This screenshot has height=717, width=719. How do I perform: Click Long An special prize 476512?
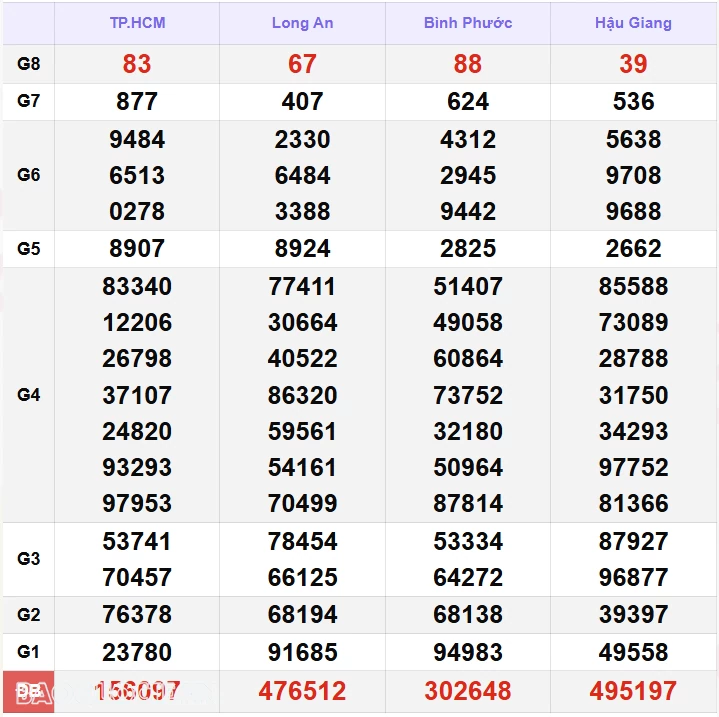[x=302, y=691]
